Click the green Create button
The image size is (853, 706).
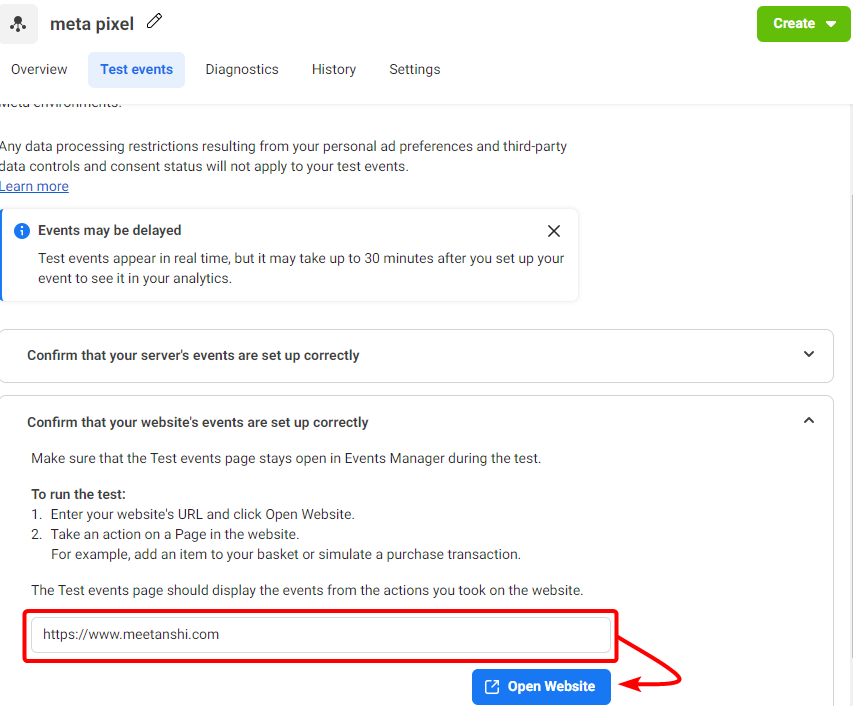[x=803, y=24]
